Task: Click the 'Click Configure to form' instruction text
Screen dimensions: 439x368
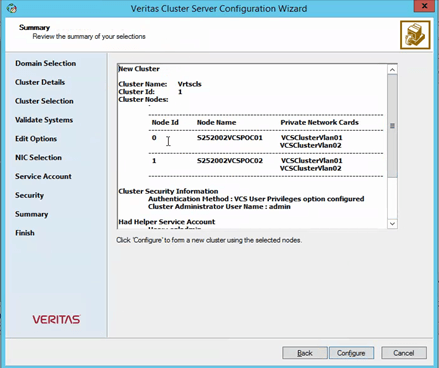Action: [x=209, y=240]
